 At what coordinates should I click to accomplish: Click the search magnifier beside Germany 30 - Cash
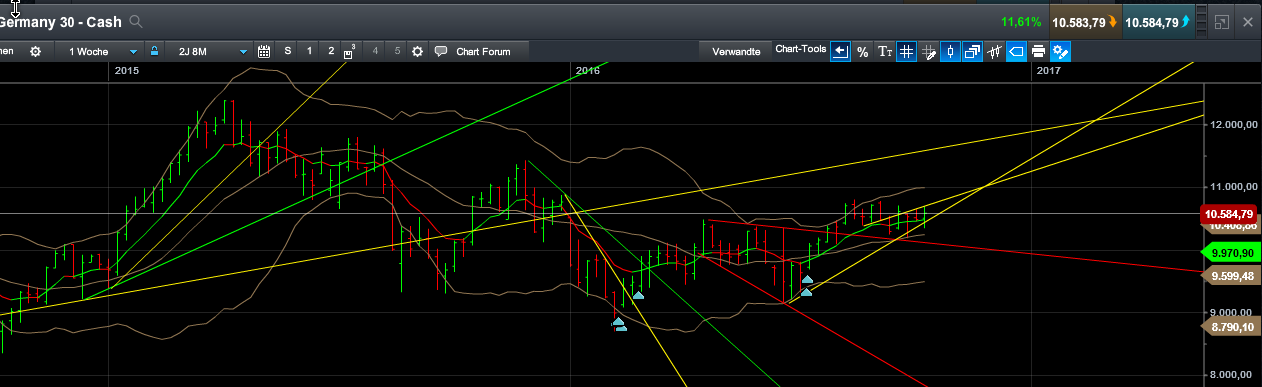(x=136, y=21)
